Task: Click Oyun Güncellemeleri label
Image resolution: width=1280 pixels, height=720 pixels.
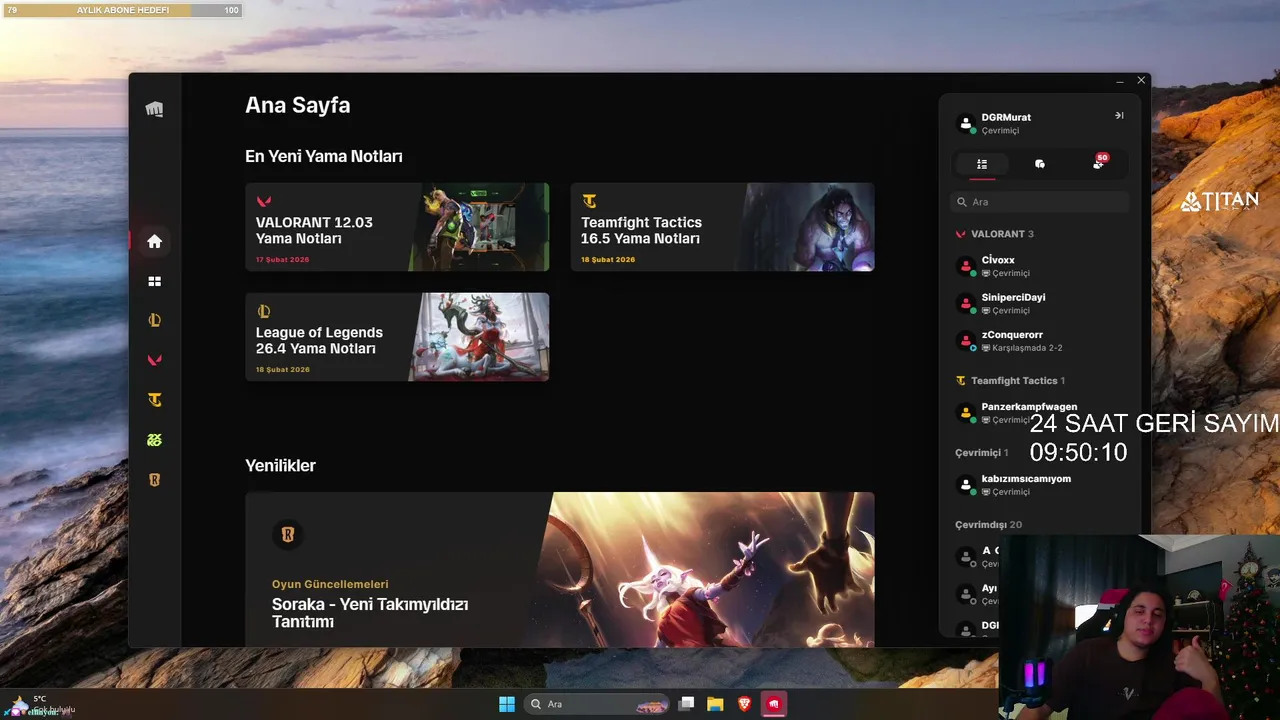Action: click(330, 584)
